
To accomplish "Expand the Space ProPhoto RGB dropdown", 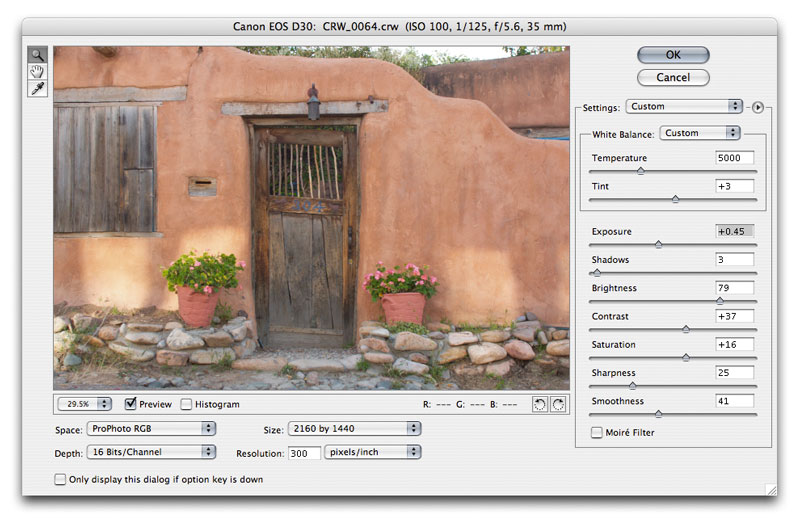I will coord(152,428).
